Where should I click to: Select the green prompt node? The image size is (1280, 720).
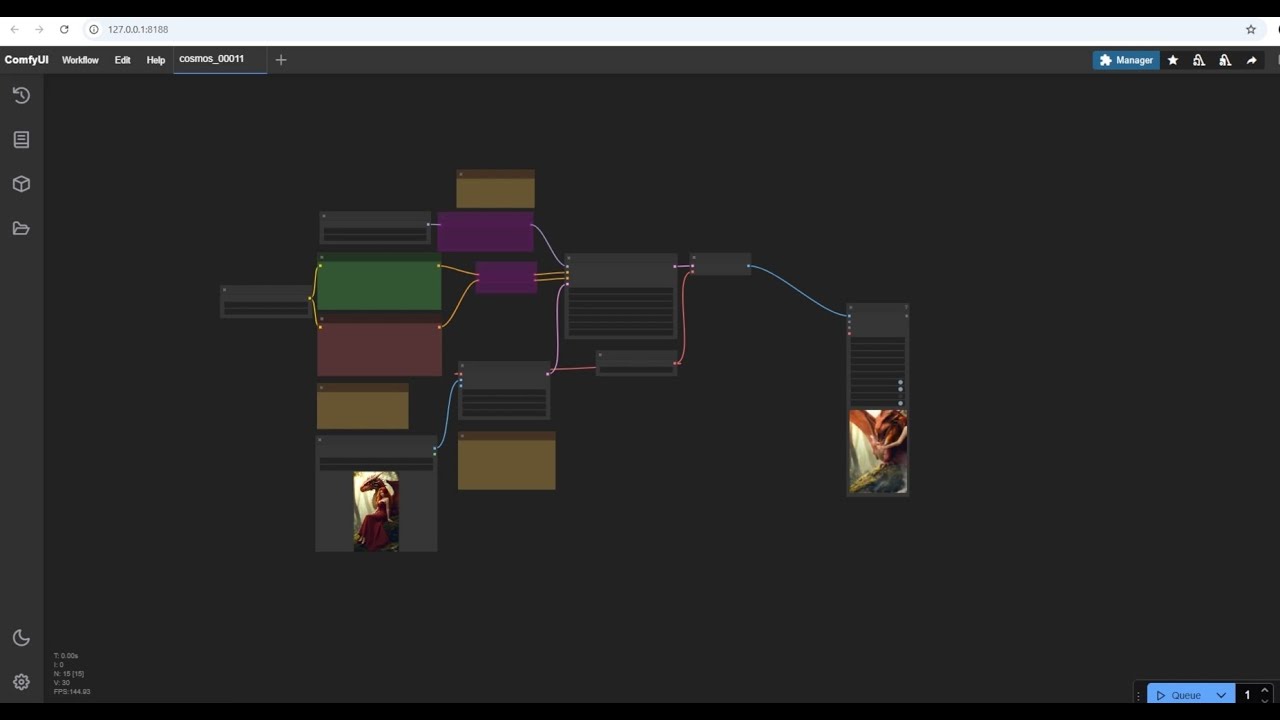tap(379, 283)
